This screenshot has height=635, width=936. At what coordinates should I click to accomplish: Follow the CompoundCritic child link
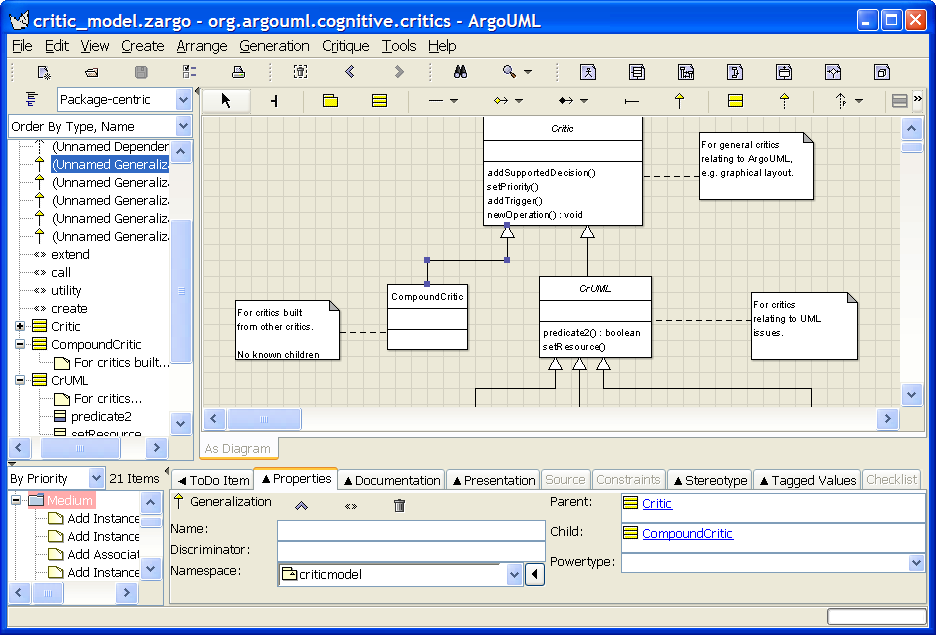pyautogui.click(x=687, y=534)
